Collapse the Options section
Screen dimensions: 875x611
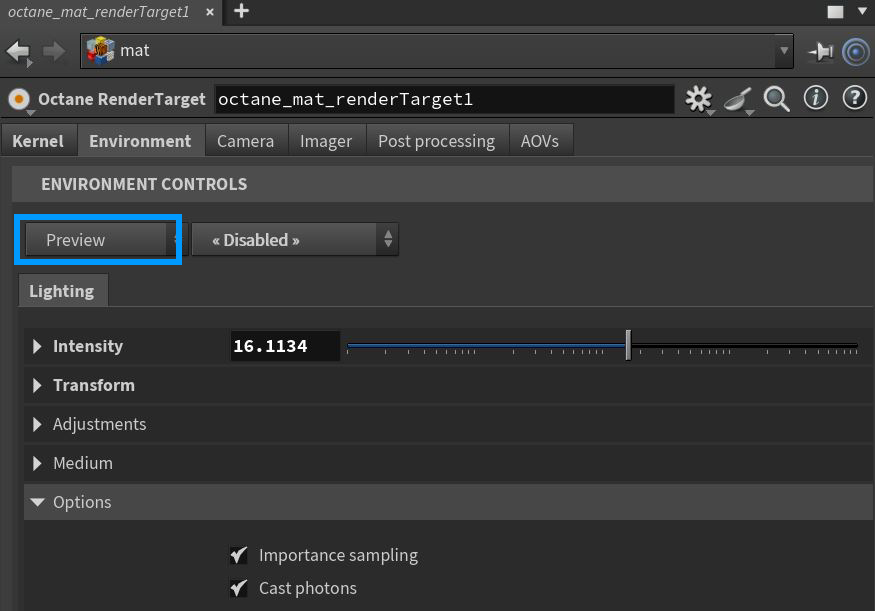37,502
